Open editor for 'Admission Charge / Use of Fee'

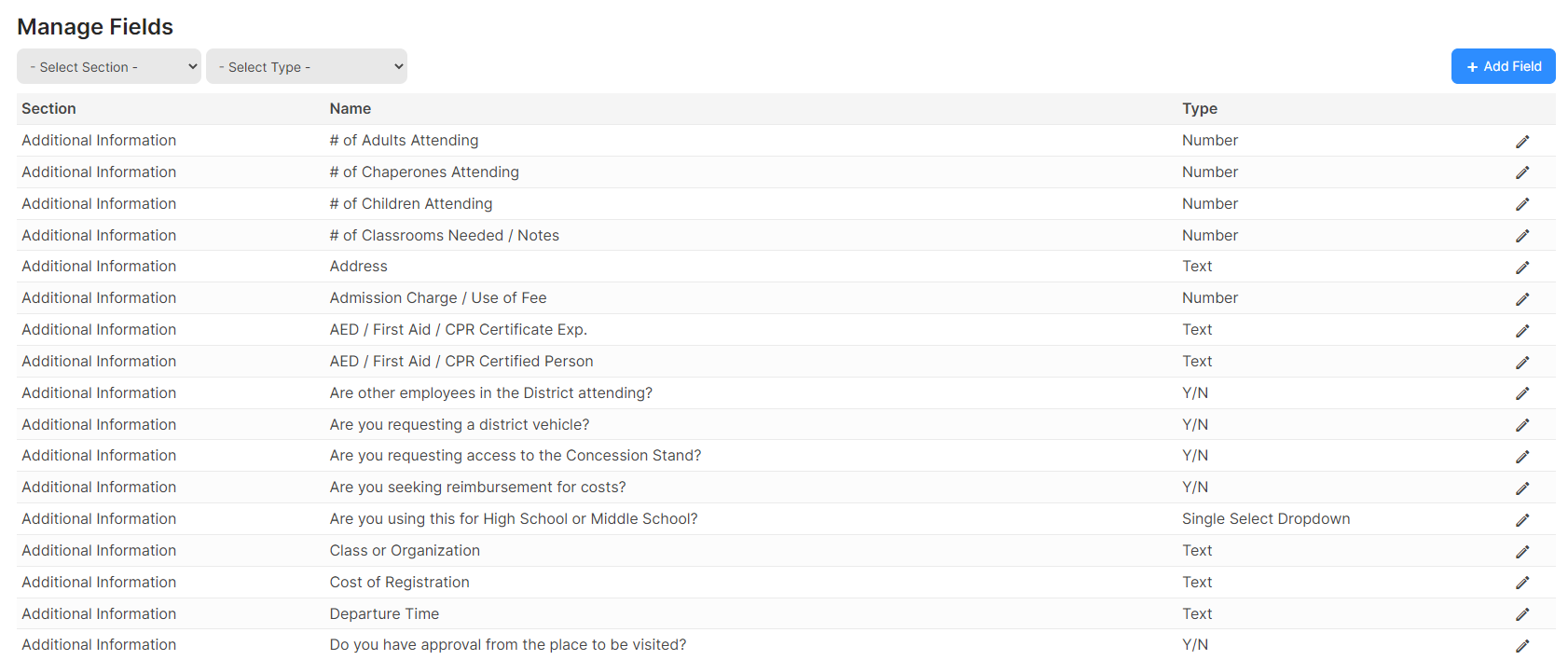coord(1522,299)
